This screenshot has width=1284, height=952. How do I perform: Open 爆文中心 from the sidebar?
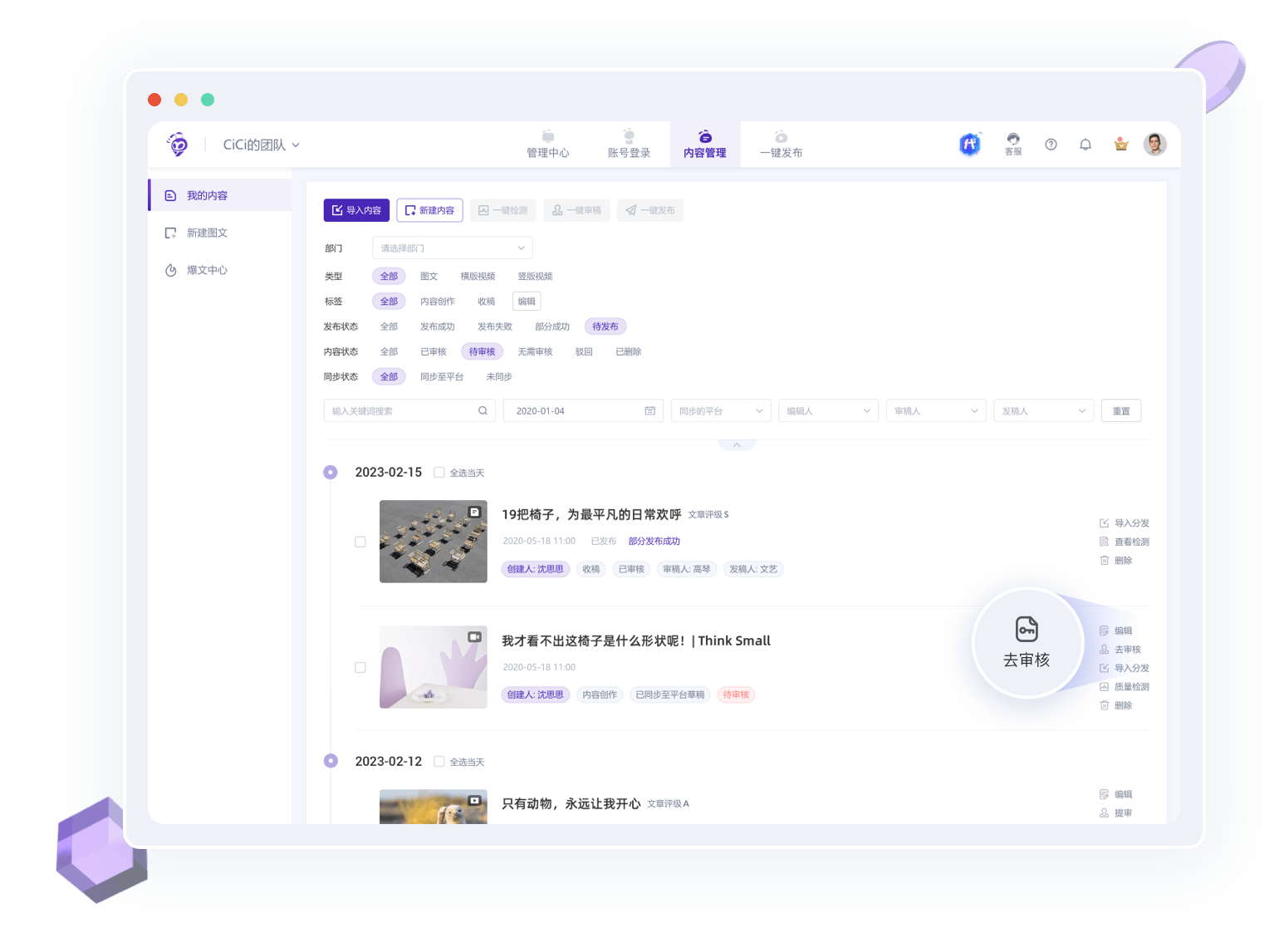pos(206,269)
